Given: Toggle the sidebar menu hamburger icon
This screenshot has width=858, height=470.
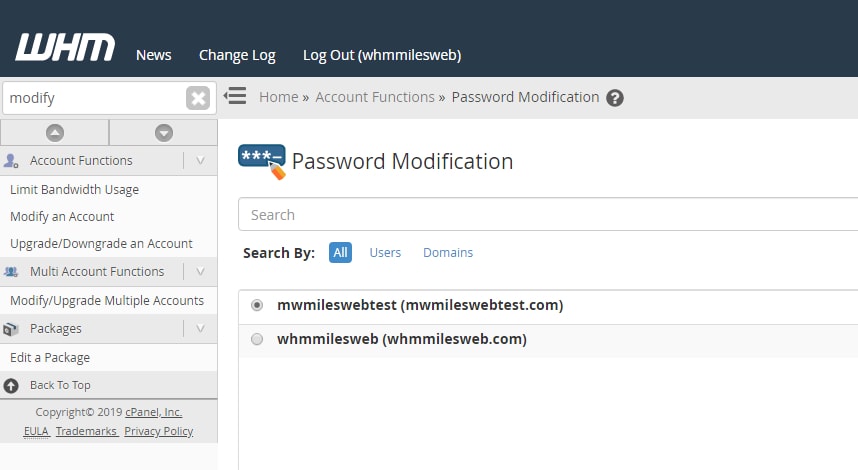Looking at the screenshot, I should click(235, 96).
